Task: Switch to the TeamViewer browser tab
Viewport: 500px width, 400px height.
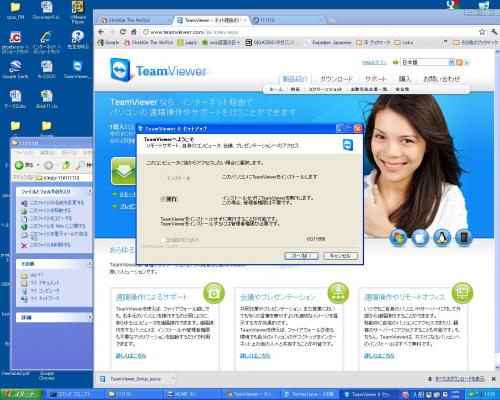Action: (x=212, y=20)
